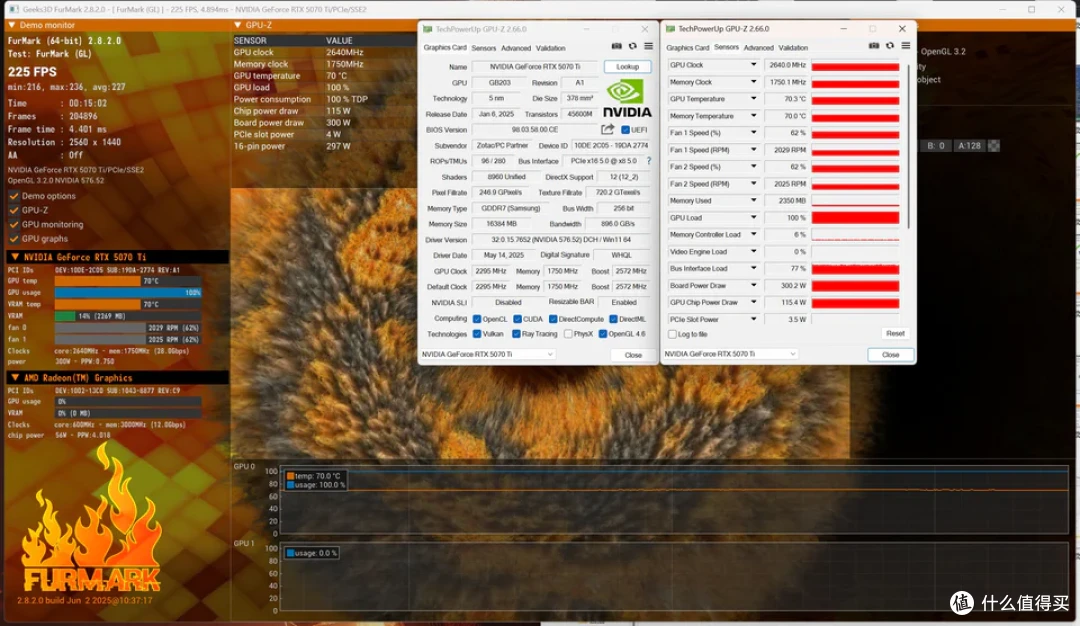The width and height of the screenshot is (1080, 626).
Task: Open Validation tab in Sensors window
Action: [x=793, y=48]
